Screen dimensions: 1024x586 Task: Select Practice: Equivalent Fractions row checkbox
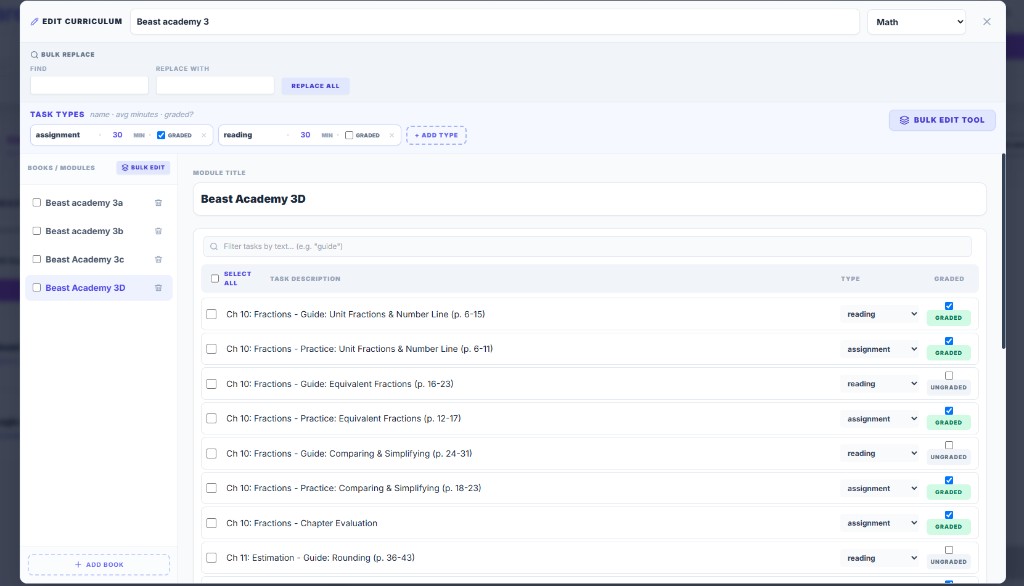(212, 419)
